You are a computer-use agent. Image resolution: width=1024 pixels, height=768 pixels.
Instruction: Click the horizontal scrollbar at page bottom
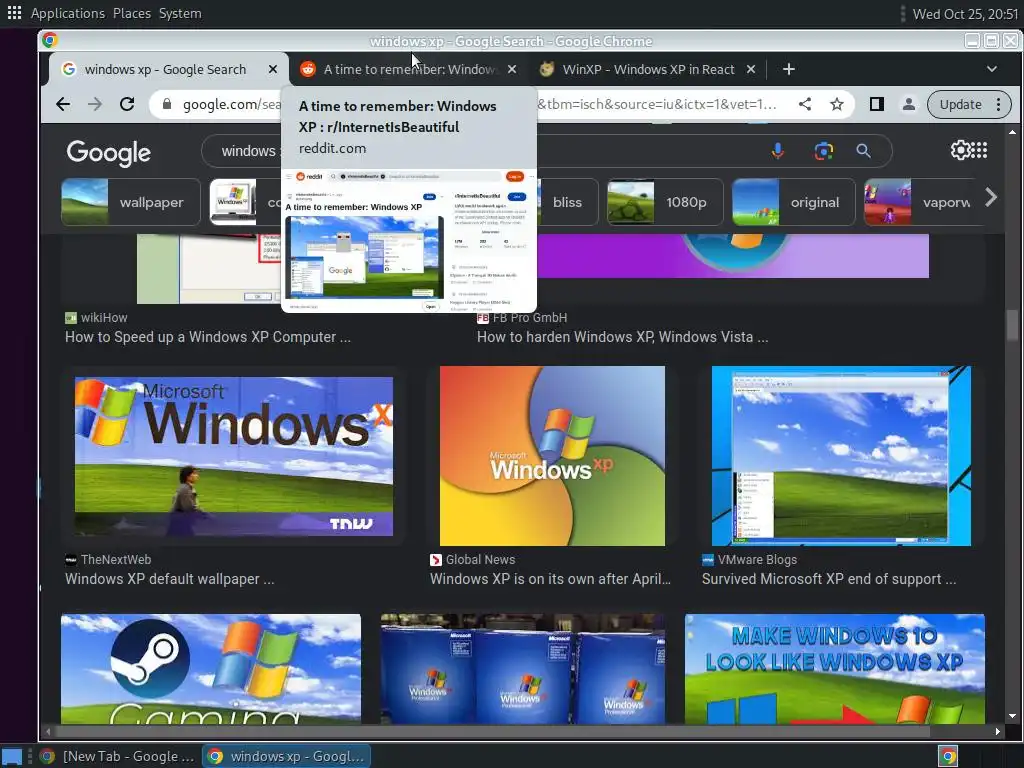coord(492,731)
